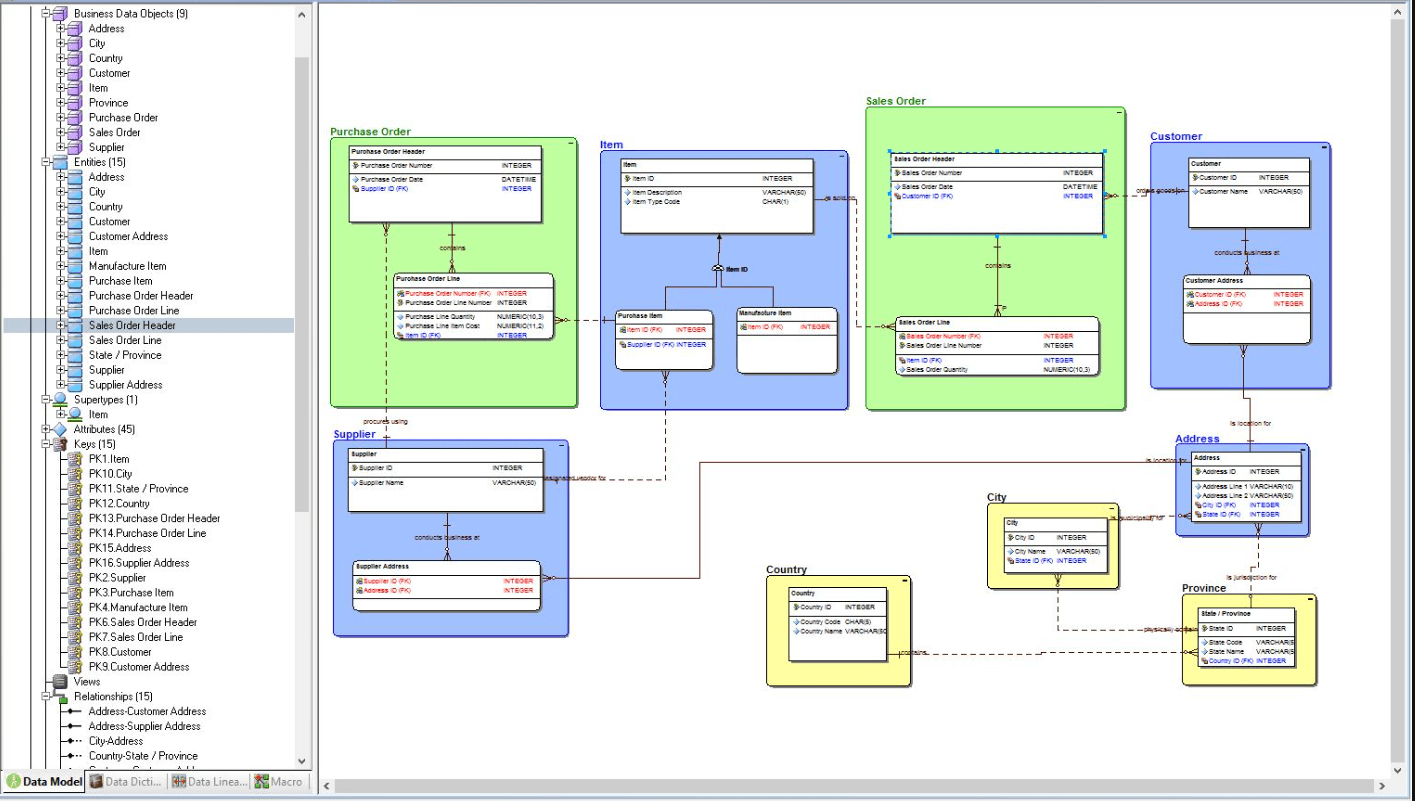Select Sales Order Header in the tree
1415x801 pixels.
[129, 325]
